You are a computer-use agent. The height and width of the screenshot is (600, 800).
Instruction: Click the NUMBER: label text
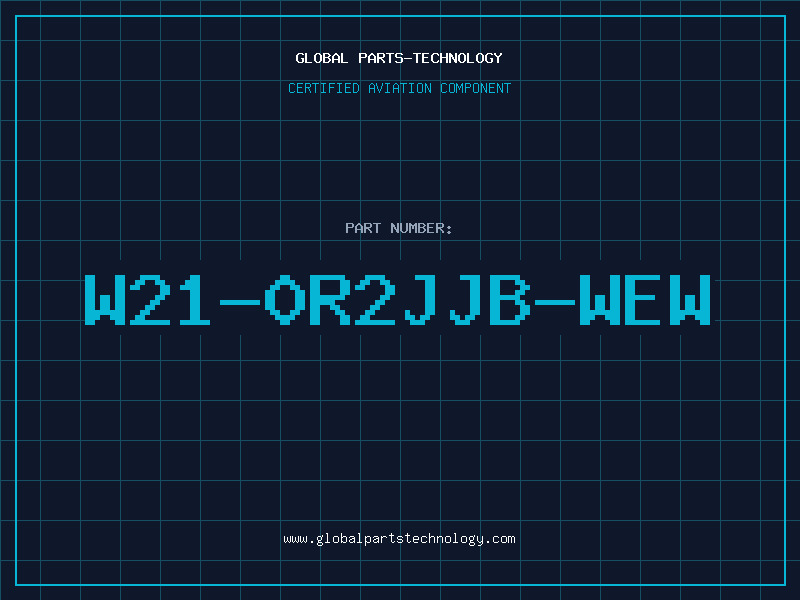pos(421,228)
